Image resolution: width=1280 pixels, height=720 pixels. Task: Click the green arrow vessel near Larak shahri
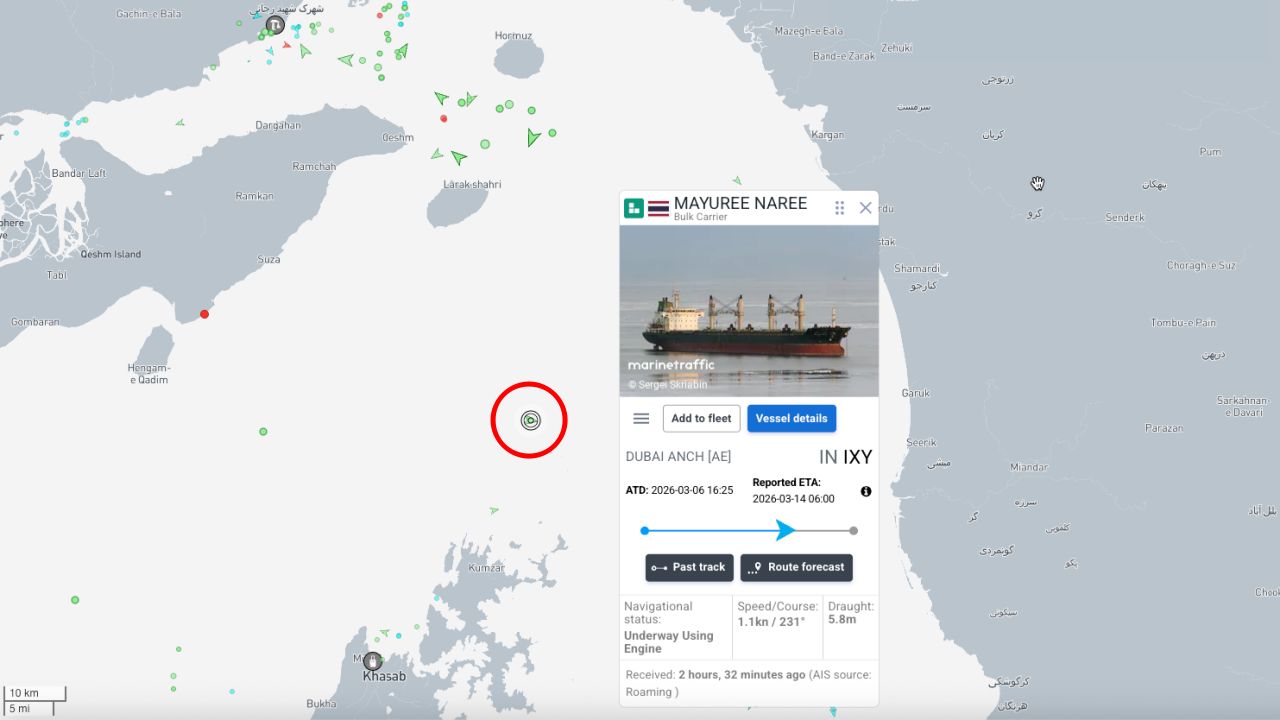pos(458,157)
